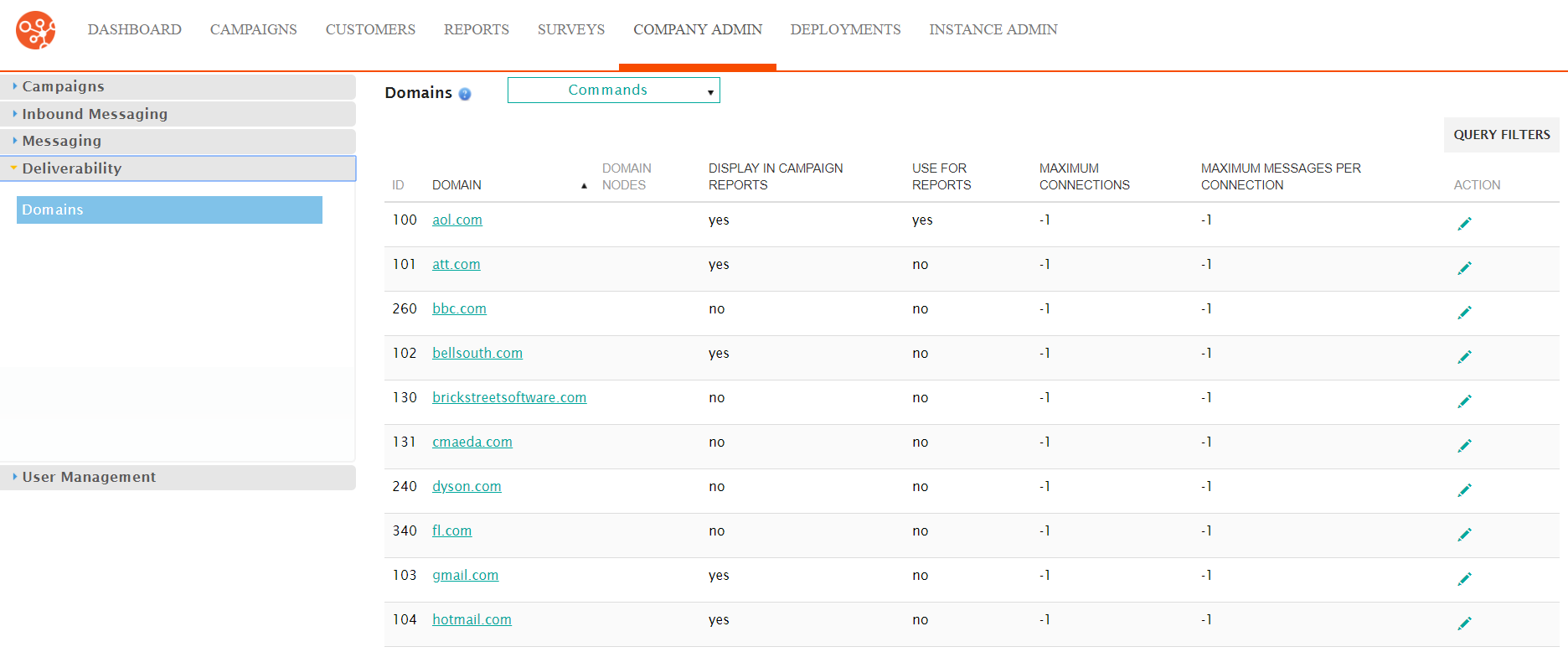Open the hotmail.com domain link
Screen dimensions: 1568x652
click(x=472, y=619)
